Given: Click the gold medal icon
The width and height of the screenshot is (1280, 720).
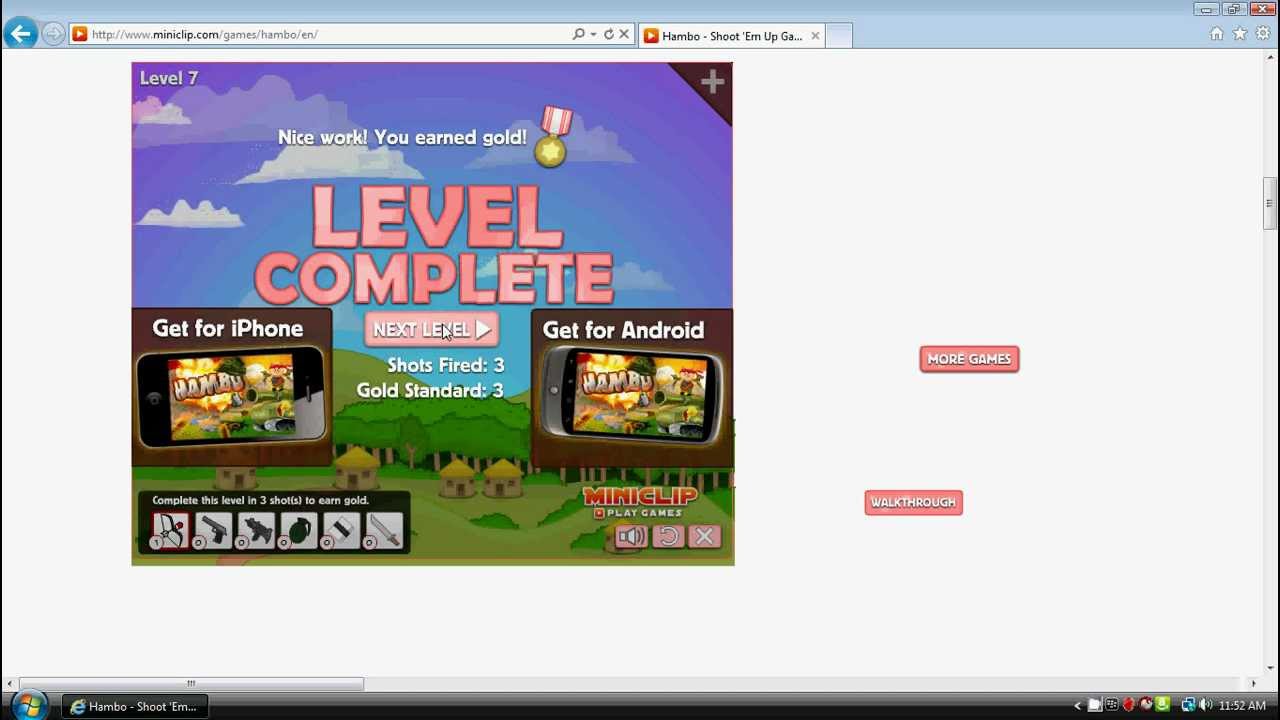Looking at the screenshot, I should [552, 137].
